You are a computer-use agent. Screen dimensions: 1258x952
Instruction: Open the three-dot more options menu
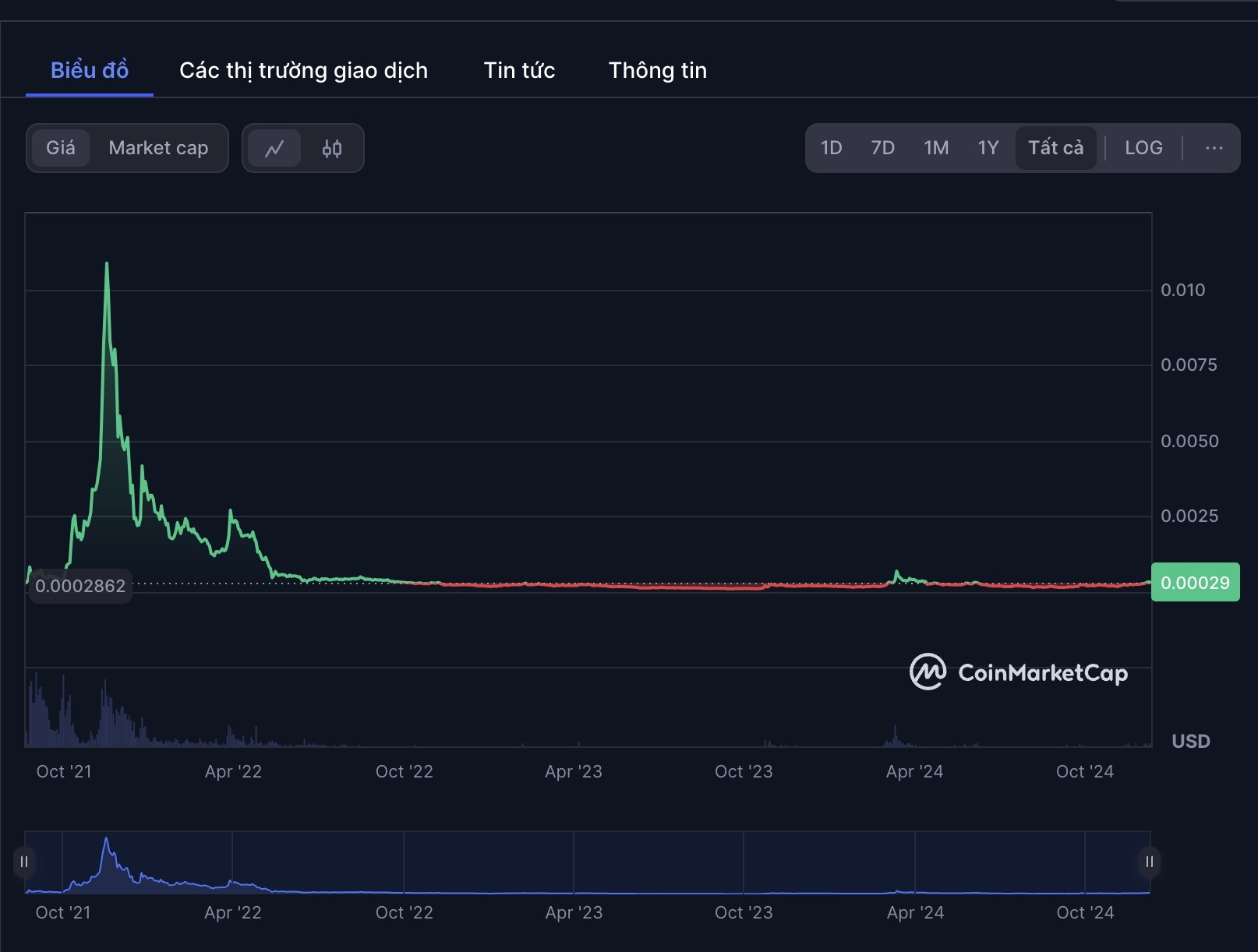click(x=1214, y=148)
